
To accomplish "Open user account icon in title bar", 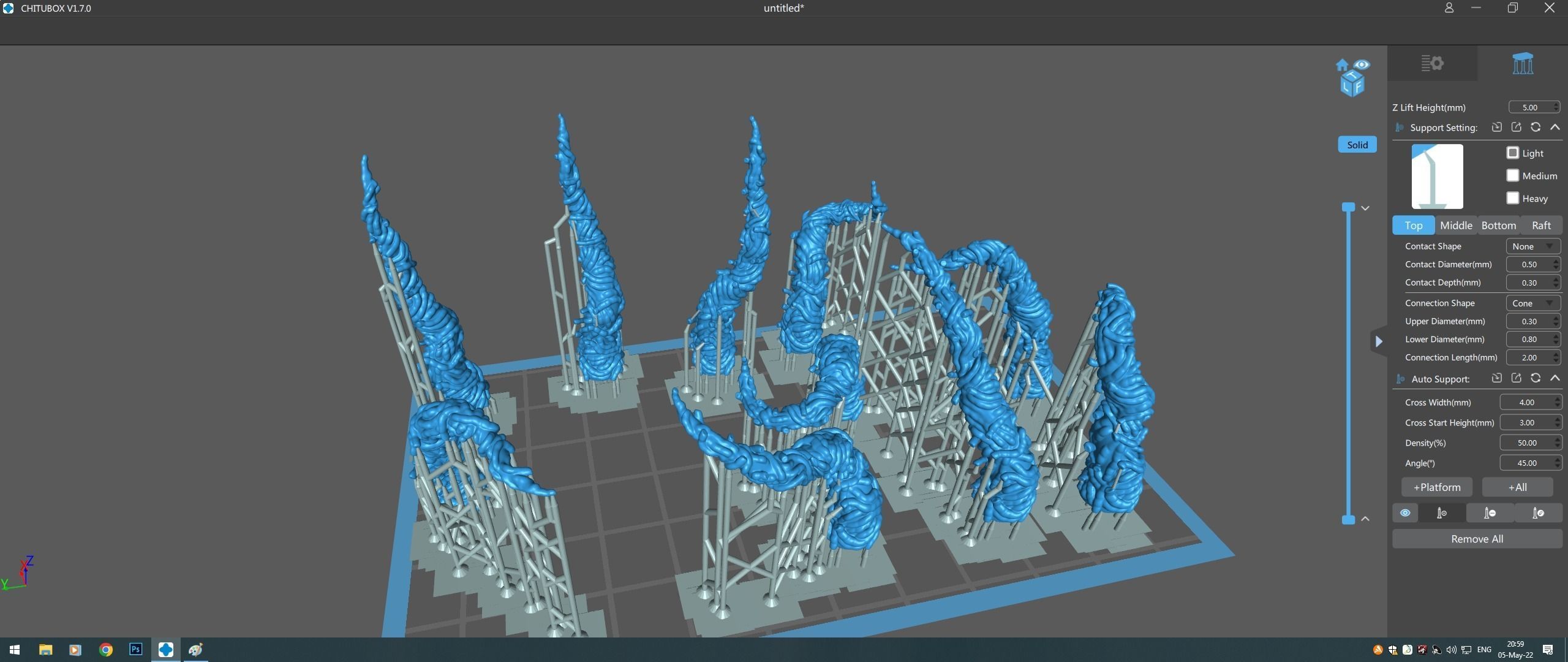I will click(x=1449, y=8).
